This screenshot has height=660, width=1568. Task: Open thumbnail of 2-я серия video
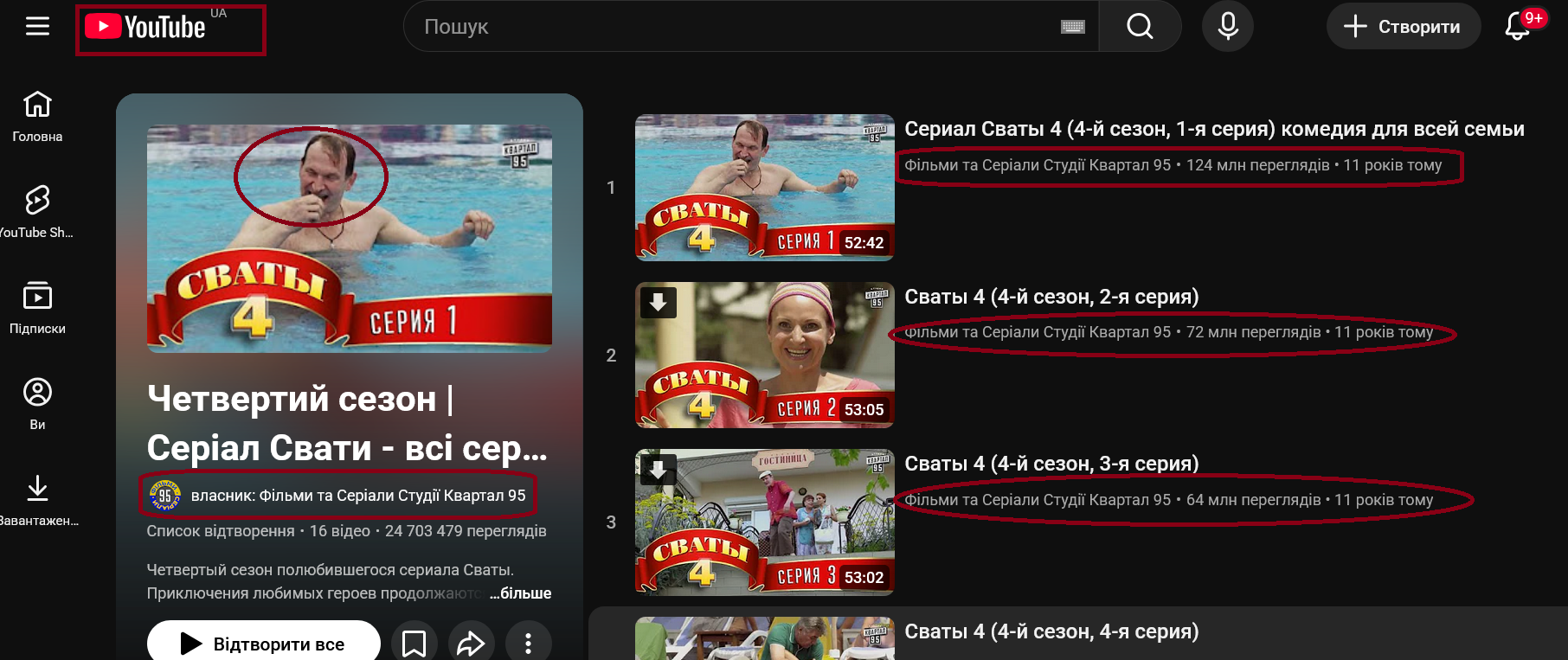tap(765, 355)
